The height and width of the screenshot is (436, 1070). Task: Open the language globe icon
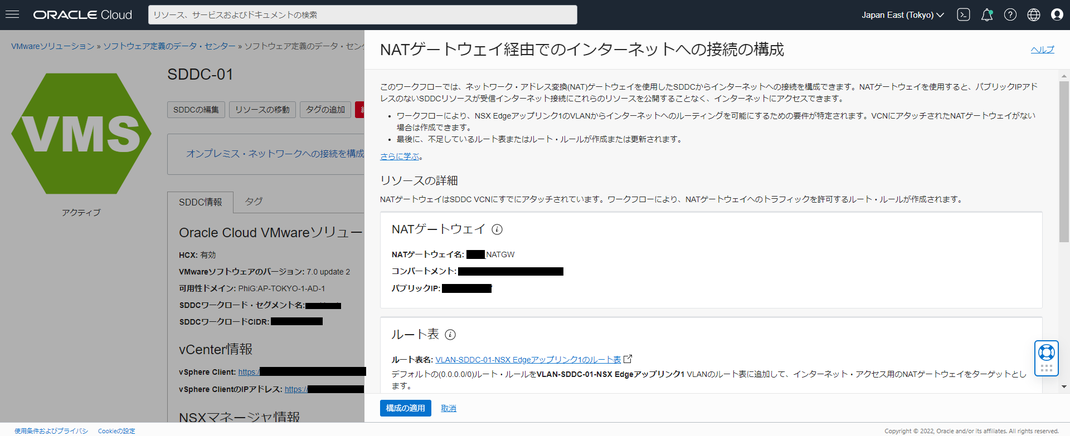click(x=1033, y=14)
